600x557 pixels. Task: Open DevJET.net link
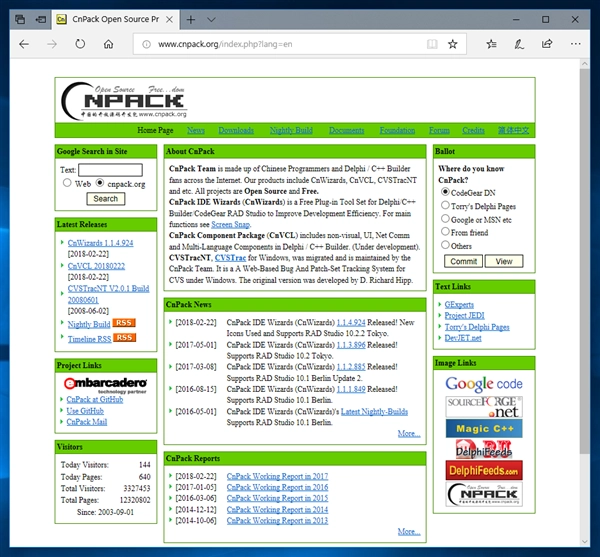pos(463,338)
